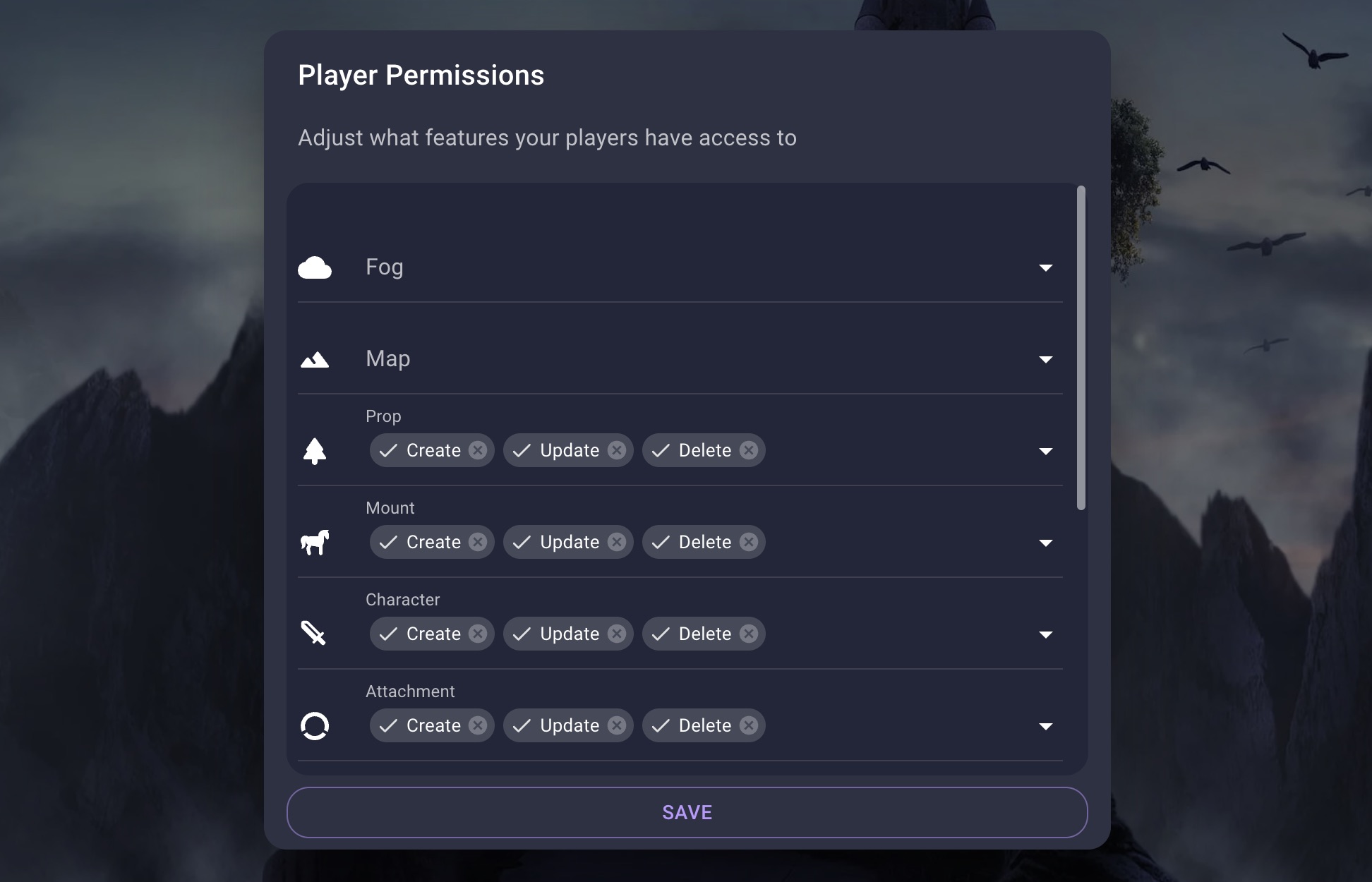Screen dimensions: 1372x882
Task: Remove the Create permission from Prop
Action: tap(478, 450)
